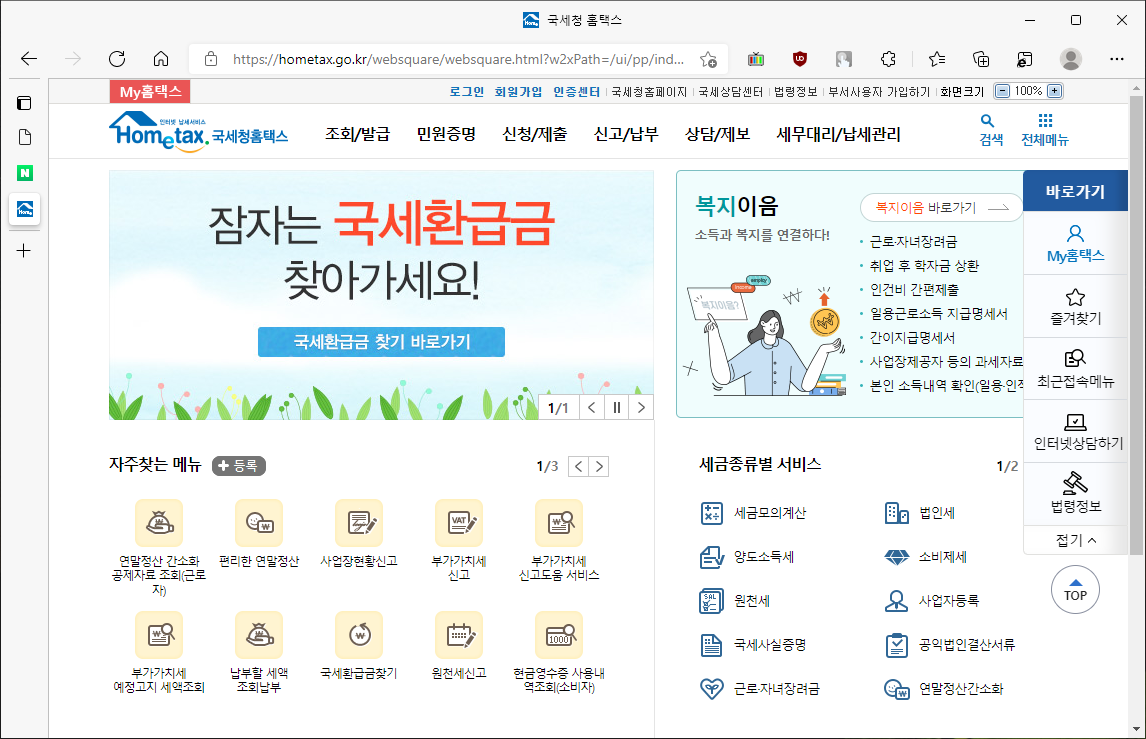
Task: Click the 회원가입 link
Action: pyautogui.click(x=518, y=91)
